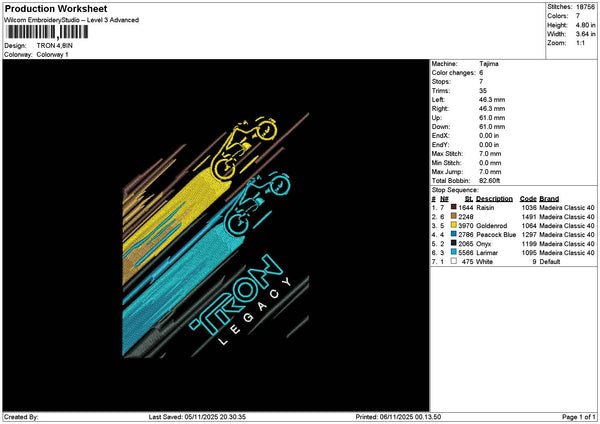Select the Peacock Blue description text
Screen dimensions: 600x424
tap(496, 235)
